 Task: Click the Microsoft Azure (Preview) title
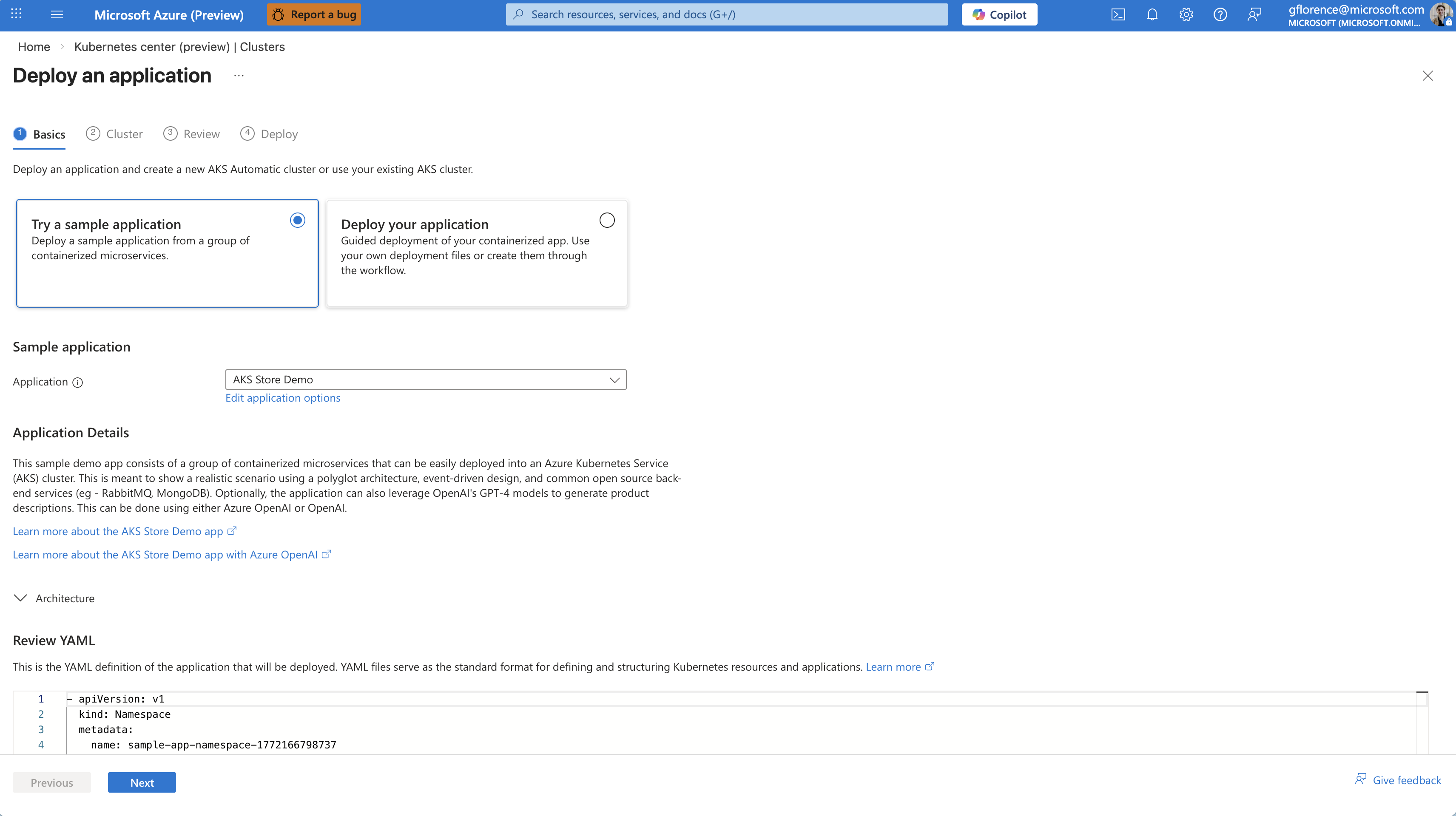(x=169, y=15)
